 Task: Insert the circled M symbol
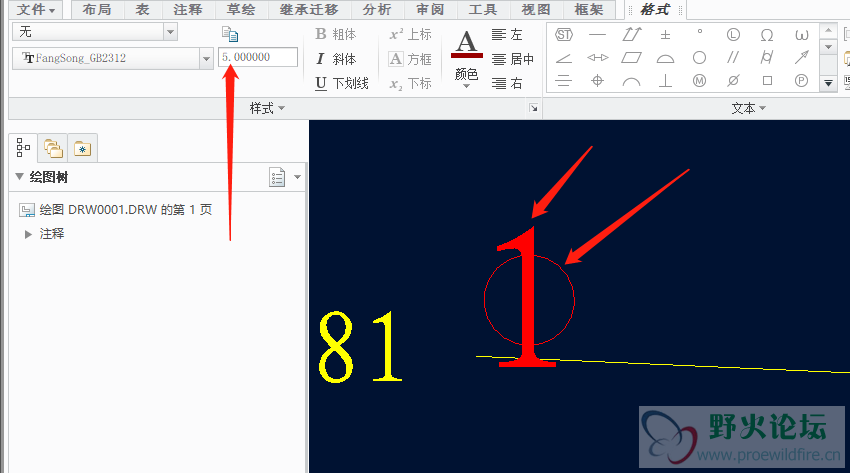pos(699,81)
